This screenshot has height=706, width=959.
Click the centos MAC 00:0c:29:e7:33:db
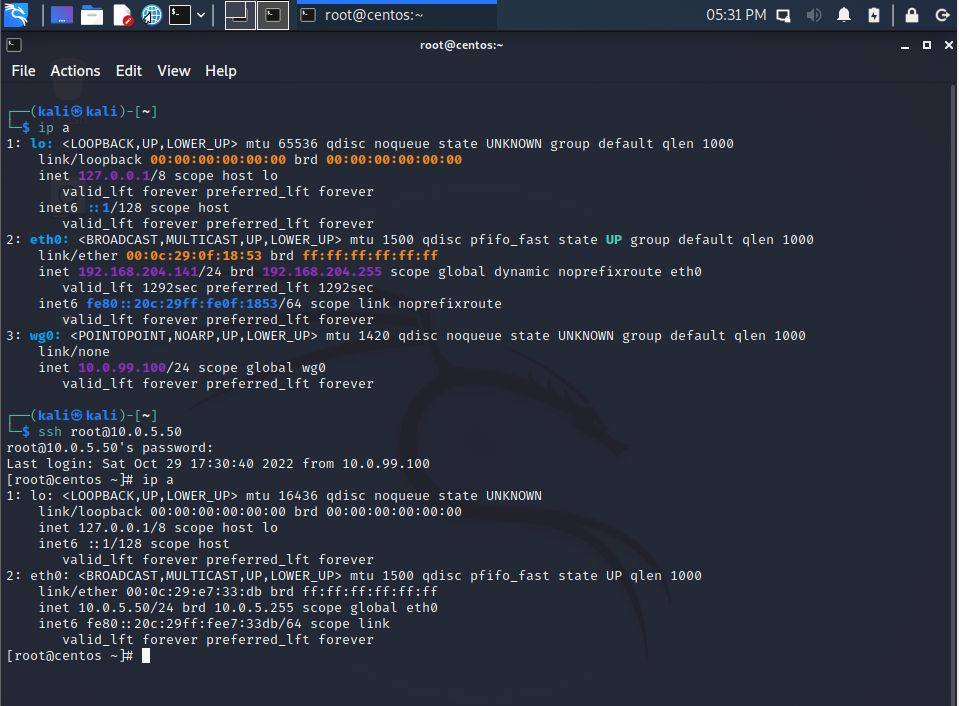click(194, 592)
